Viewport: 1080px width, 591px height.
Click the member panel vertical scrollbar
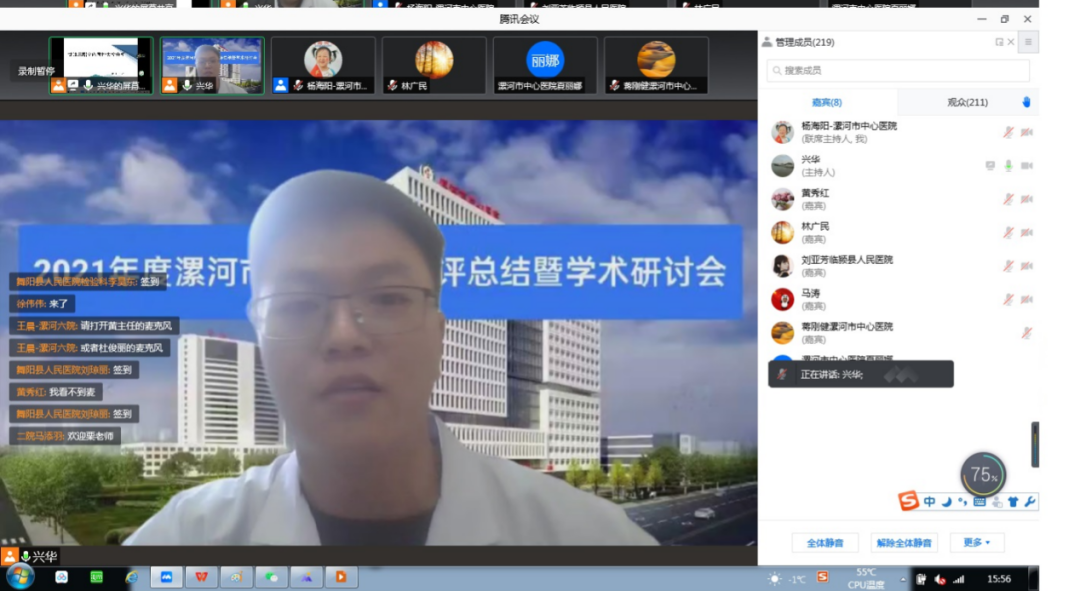click(x=1035, y=444)
